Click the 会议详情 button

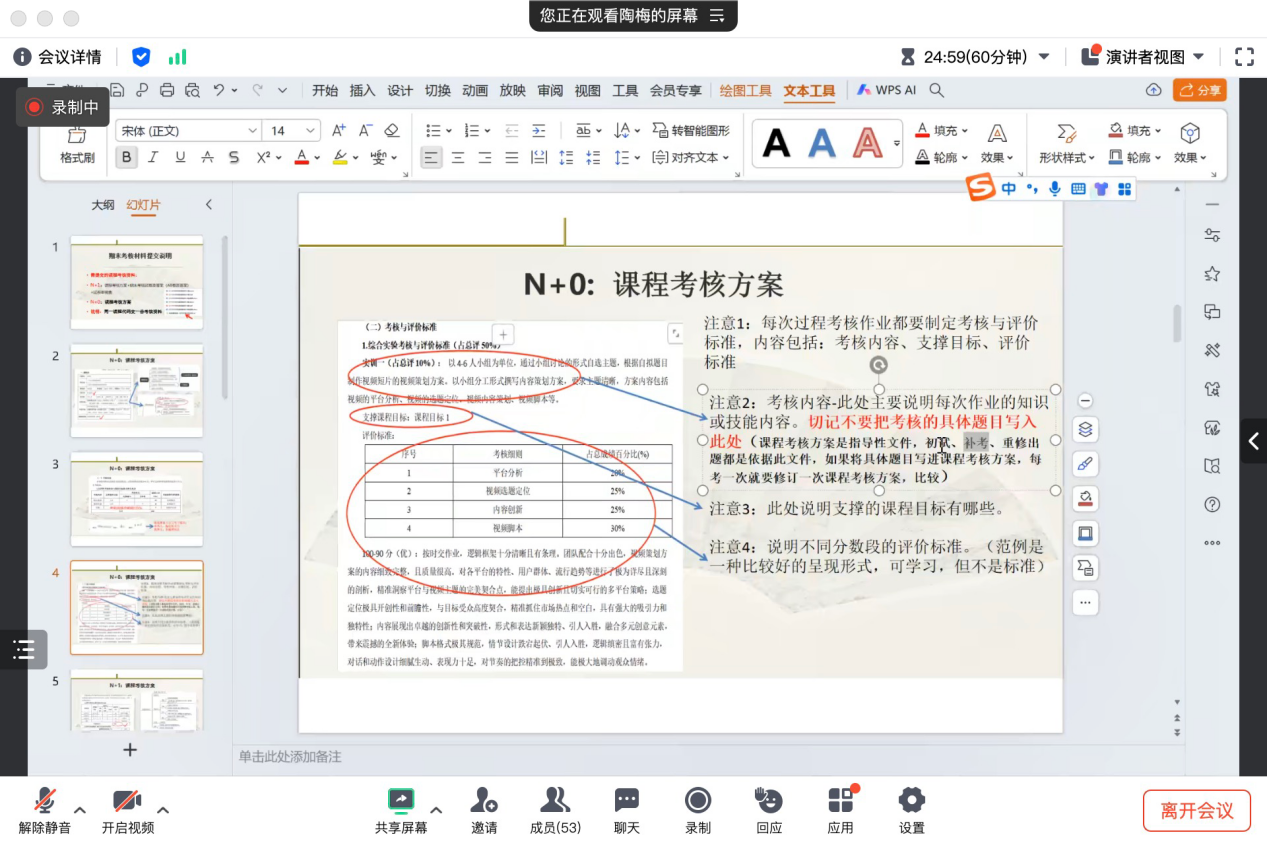(59, 57)
